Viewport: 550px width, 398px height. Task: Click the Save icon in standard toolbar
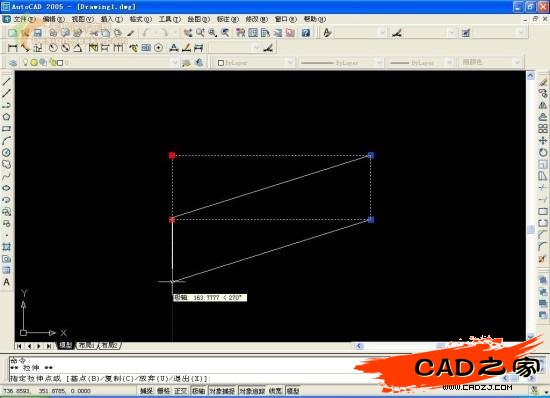[38, 33]
